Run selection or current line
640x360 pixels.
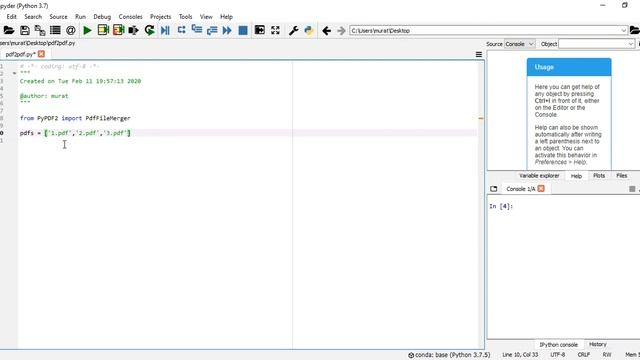click(x=133, y=30)
